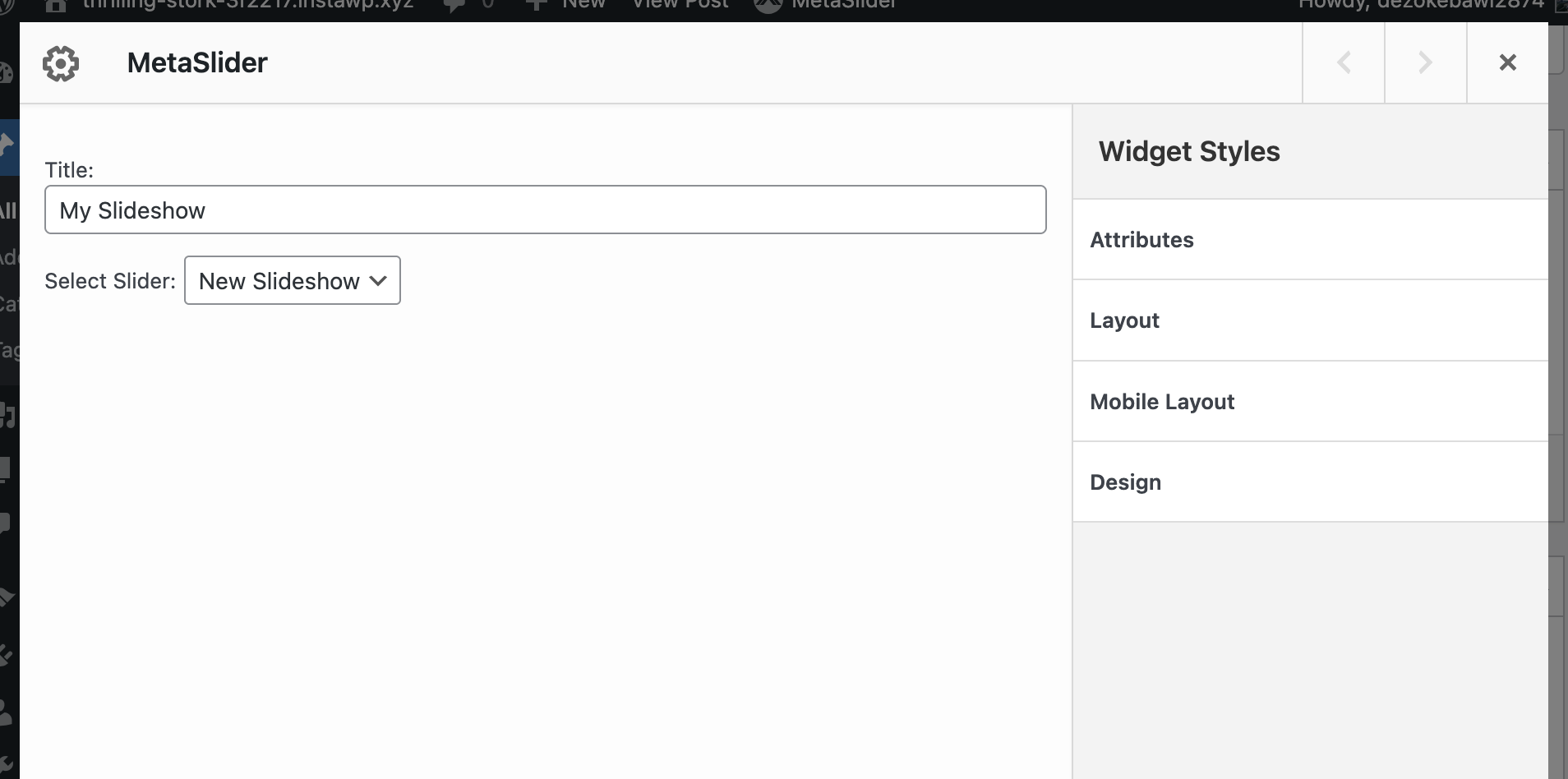Image resolution: width=1568 pixels, height=779 pixels.
Task: Click the Title field containing My Slideshow
Action: pos(545,210)
